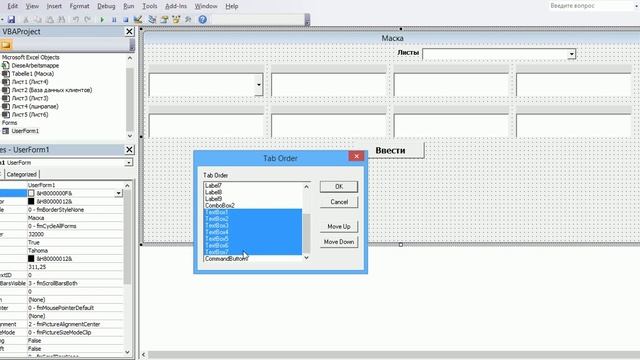The image size is (640, 360).
Task: Click the Ввести button on the form
Action: pyautogui.click(x=390, y=150)
